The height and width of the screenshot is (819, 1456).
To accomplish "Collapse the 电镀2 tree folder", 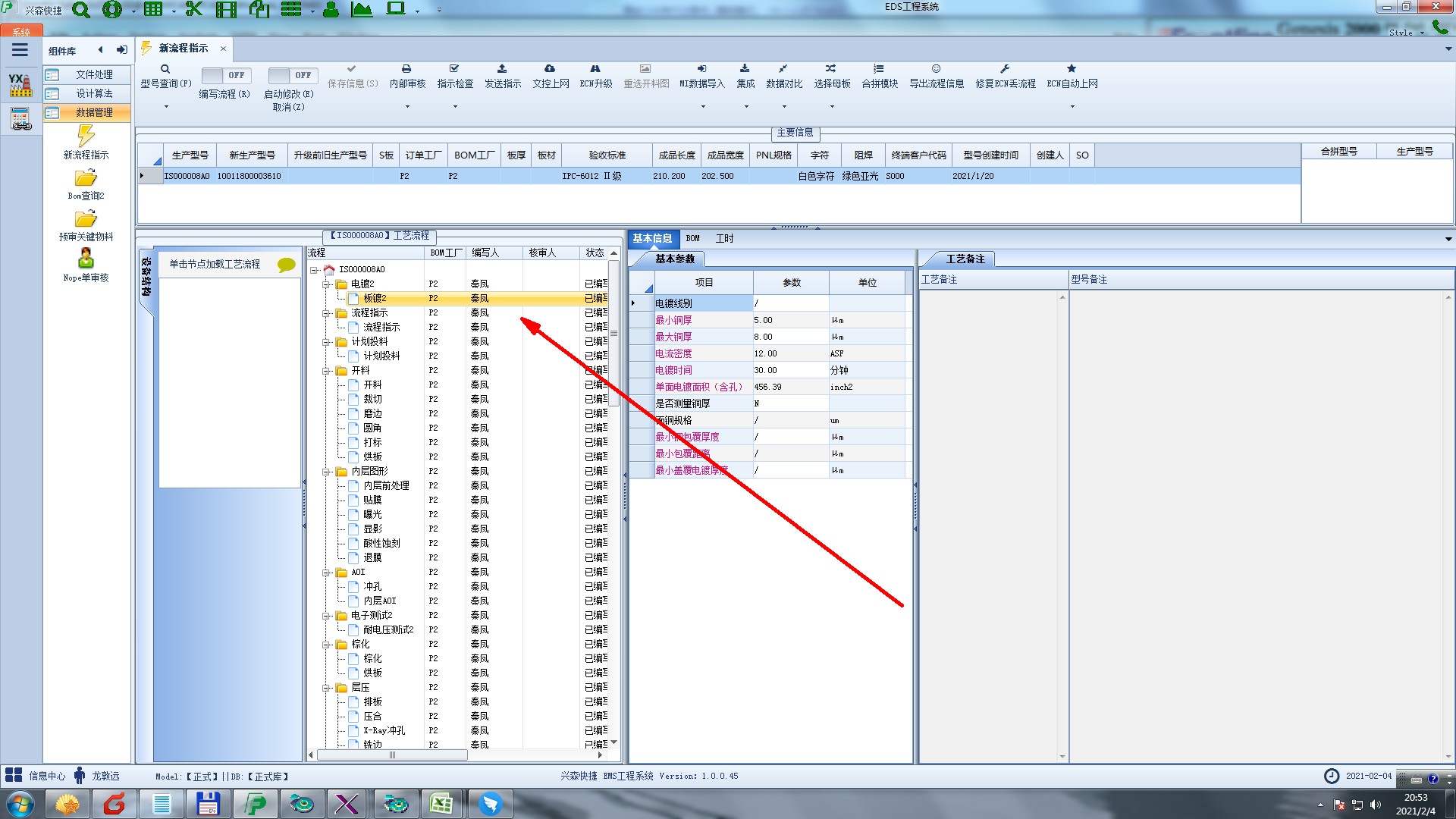I will pos(326,284).
